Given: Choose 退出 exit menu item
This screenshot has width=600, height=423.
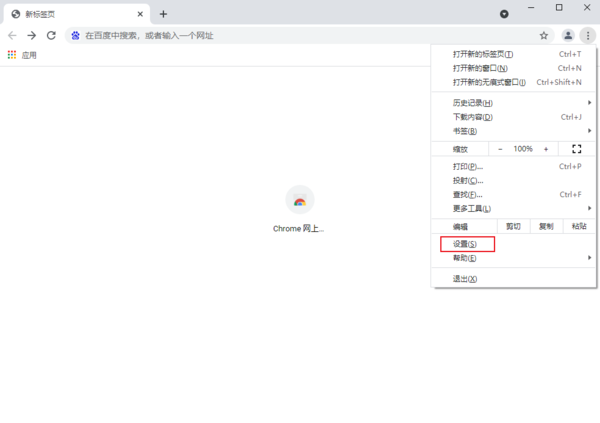Looking at the screenshot, I should tap(514, 279).
